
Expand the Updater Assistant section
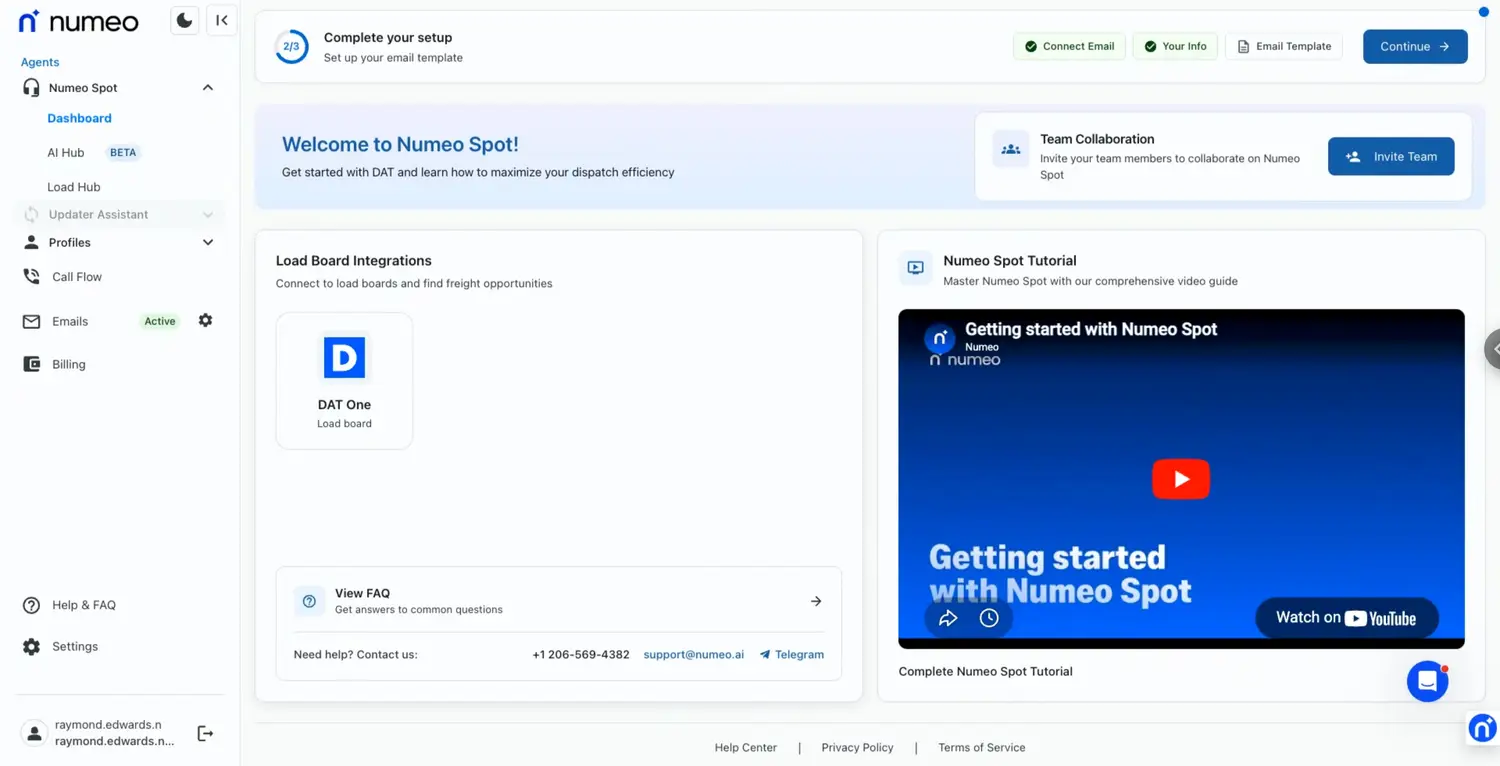208,215
